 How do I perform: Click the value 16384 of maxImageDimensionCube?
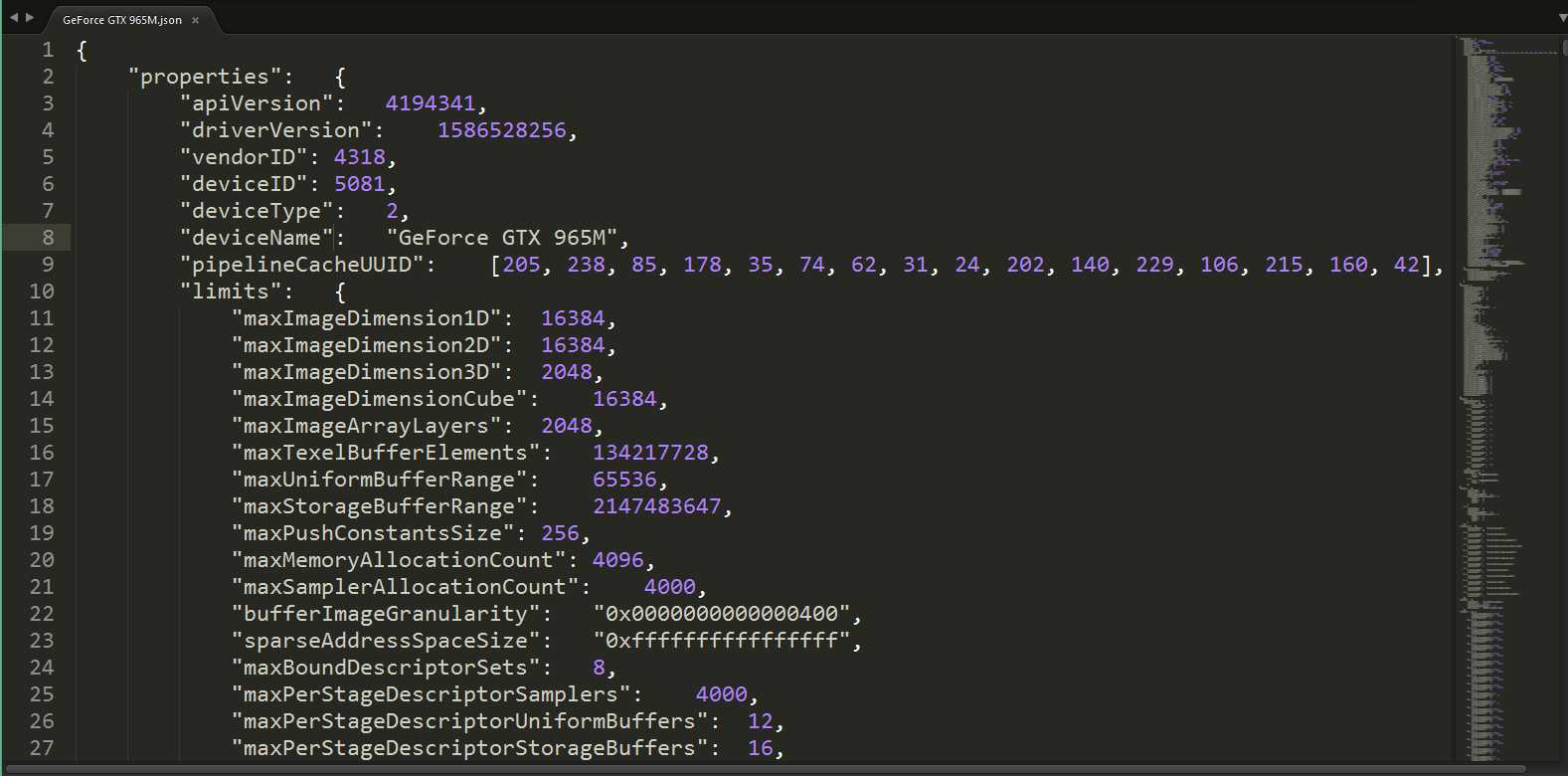click(624, 399)
